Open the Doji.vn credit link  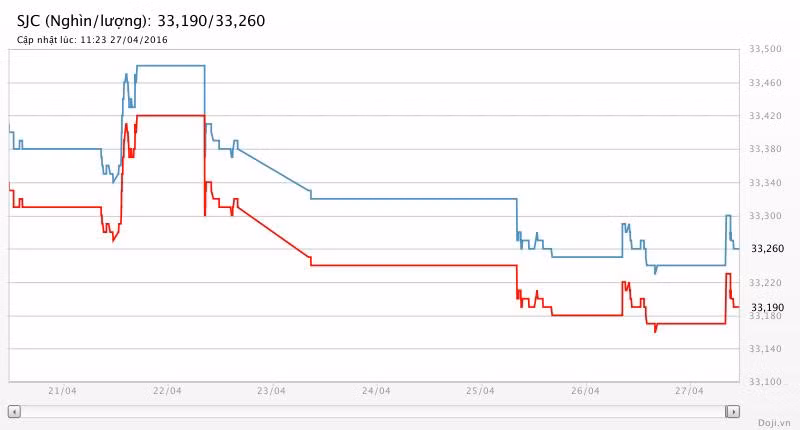(773, 422)
